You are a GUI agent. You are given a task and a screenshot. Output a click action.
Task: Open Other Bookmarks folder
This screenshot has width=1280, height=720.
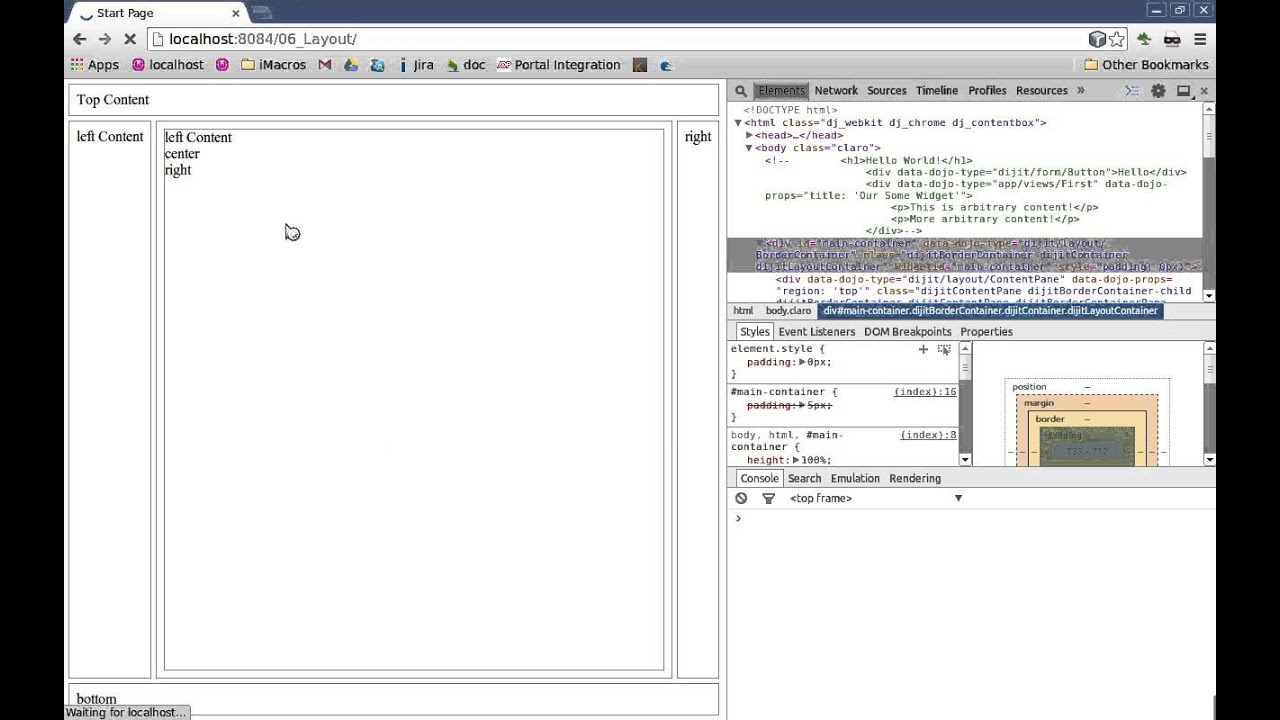(x=1146, y=65)
